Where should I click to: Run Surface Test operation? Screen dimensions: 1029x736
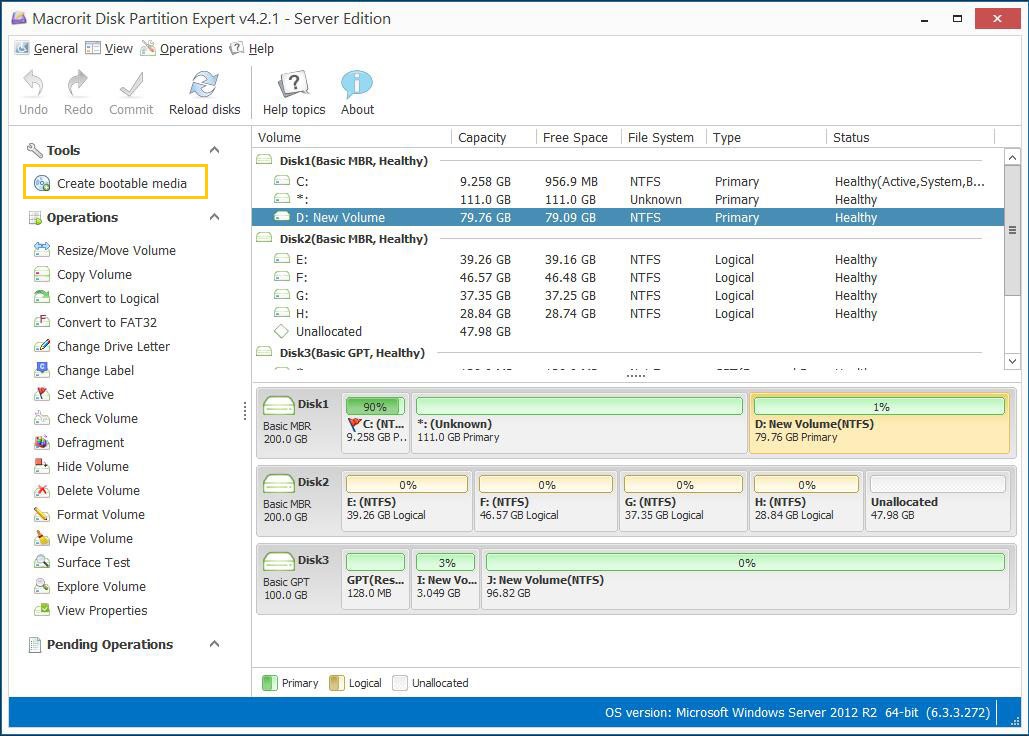pyautogui.click(x=82, y=562)
